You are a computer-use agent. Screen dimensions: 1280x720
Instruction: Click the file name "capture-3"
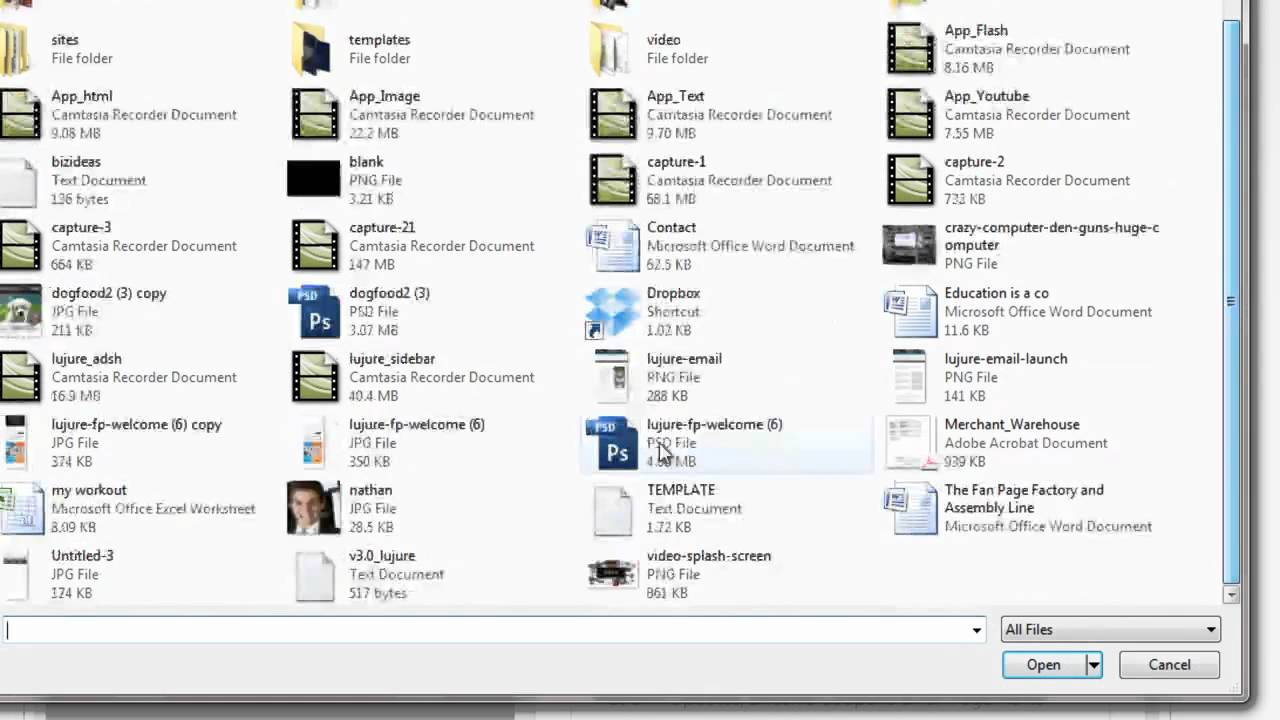click(82, 228)
